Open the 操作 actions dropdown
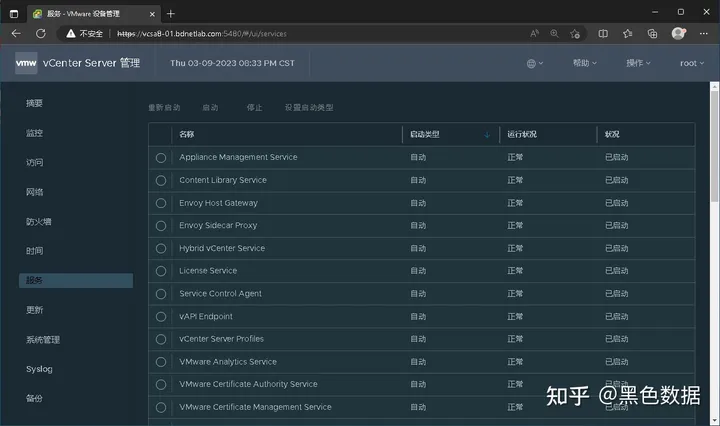This screenshot has width=720, height=426. pos(638,63)
